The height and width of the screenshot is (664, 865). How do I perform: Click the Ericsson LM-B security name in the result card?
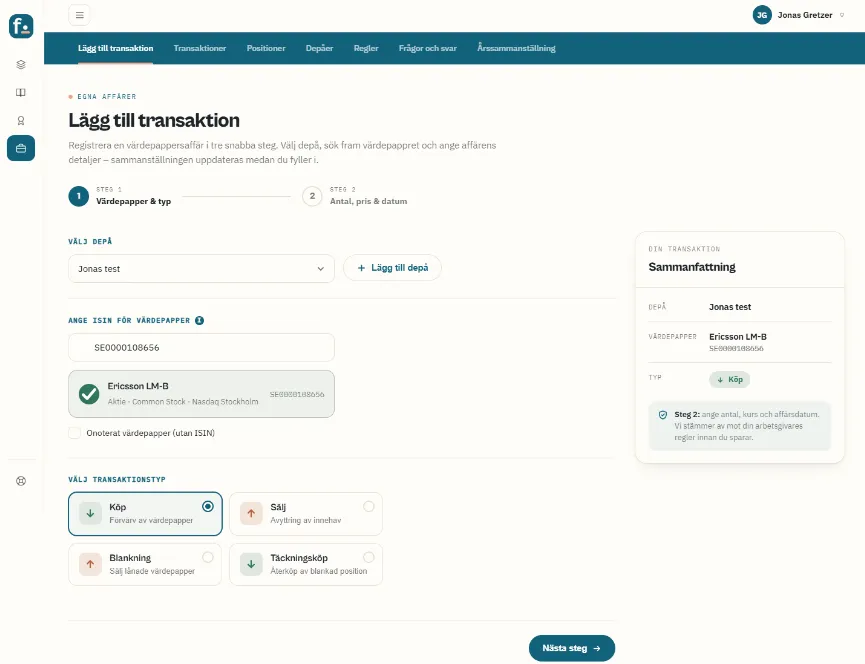(138, 386)
